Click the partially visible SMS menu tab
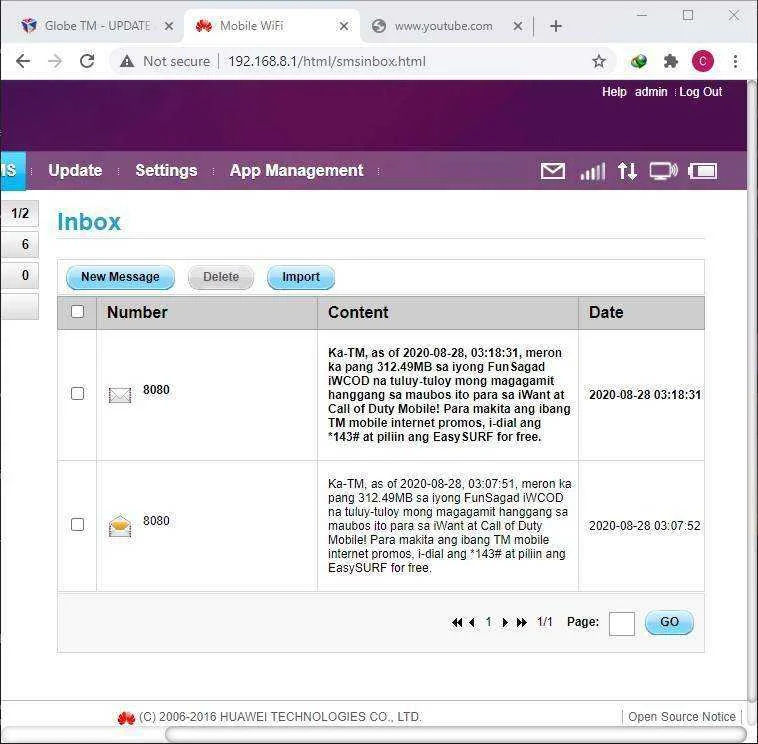 click(x=13, y=171)
